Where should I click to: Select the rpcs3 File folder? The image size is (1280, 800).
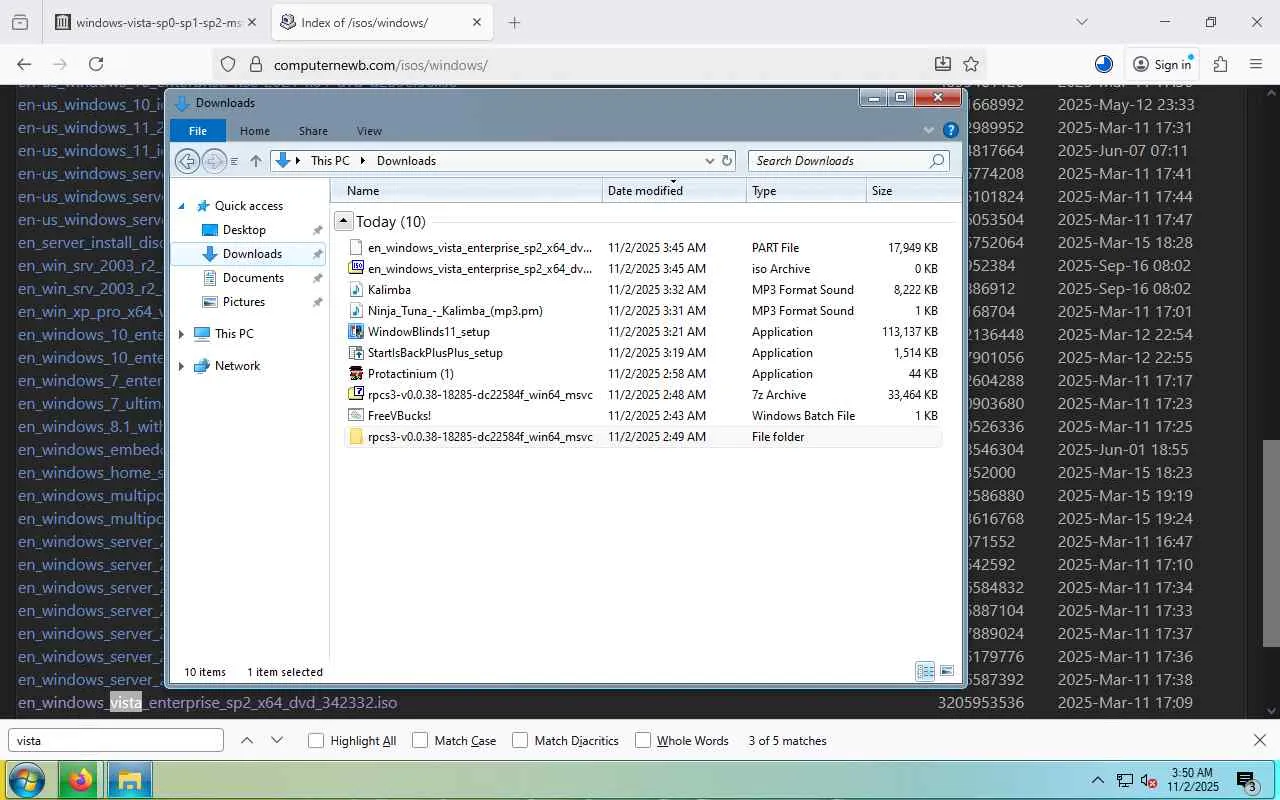pos(643,437)
